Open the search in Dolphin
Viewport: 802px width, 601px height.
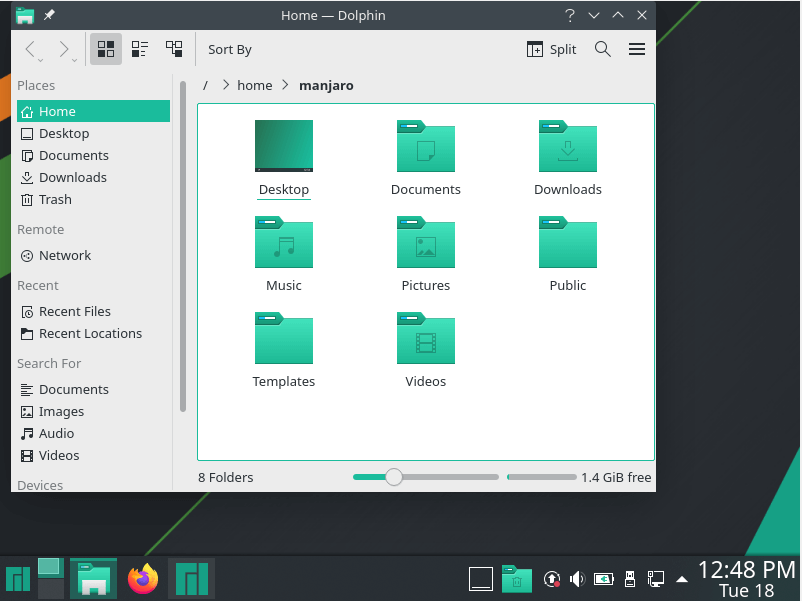click(602, 48)
